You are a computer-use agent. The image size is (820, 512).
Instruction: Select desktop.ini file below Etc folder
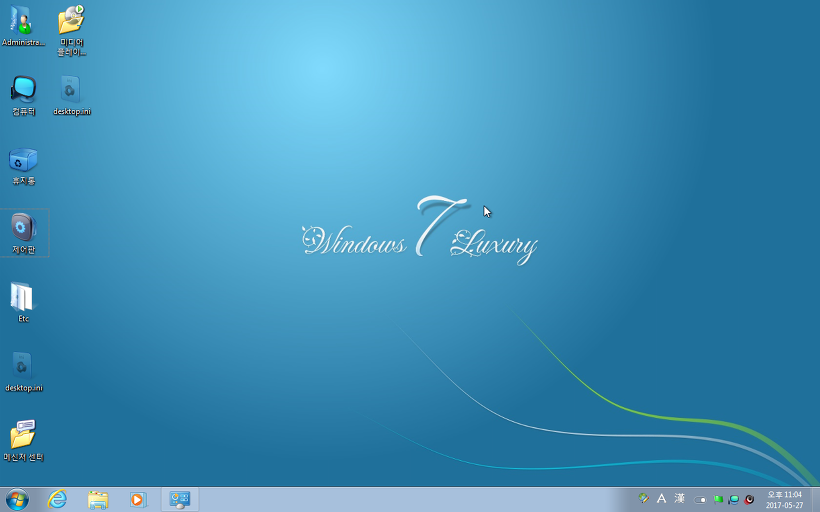coord(24,371)
